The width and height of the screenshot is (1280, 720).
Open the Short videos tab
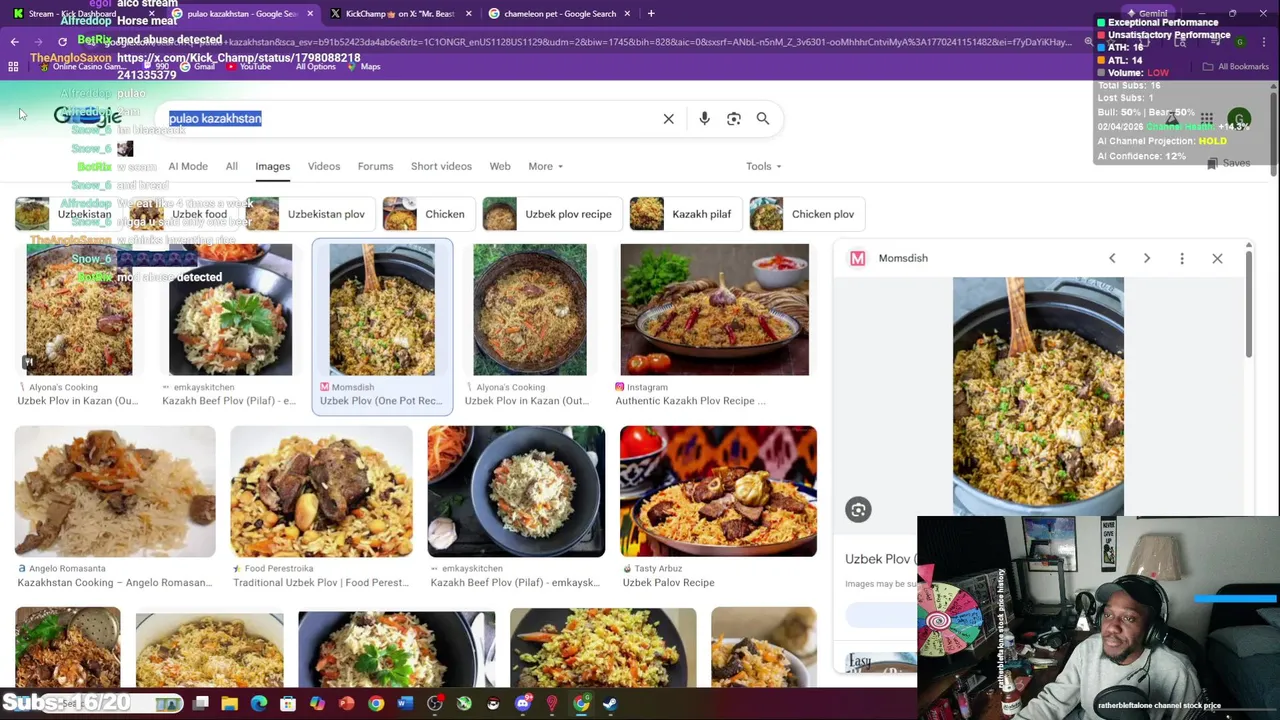pos(441,166)
